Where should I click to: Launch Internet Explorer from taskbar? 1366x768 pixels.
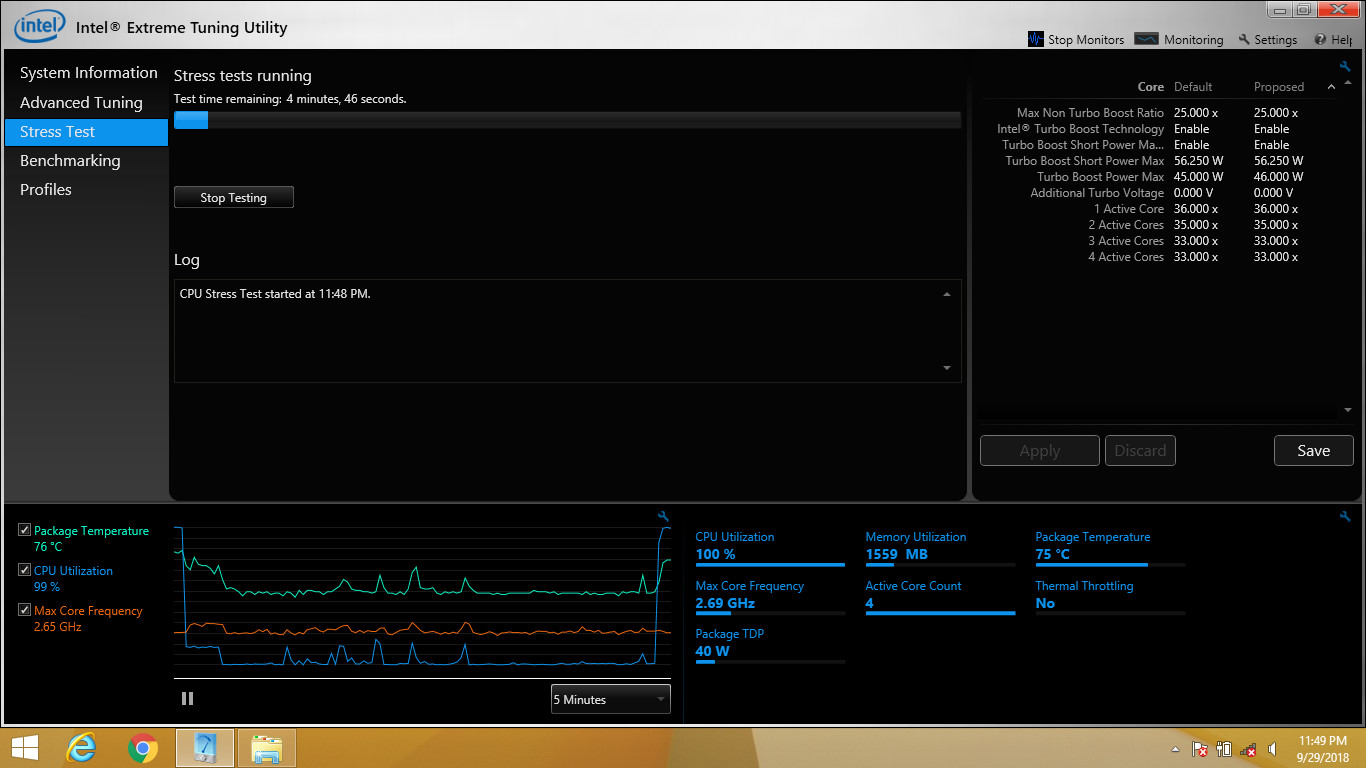(x=82, y=747)
